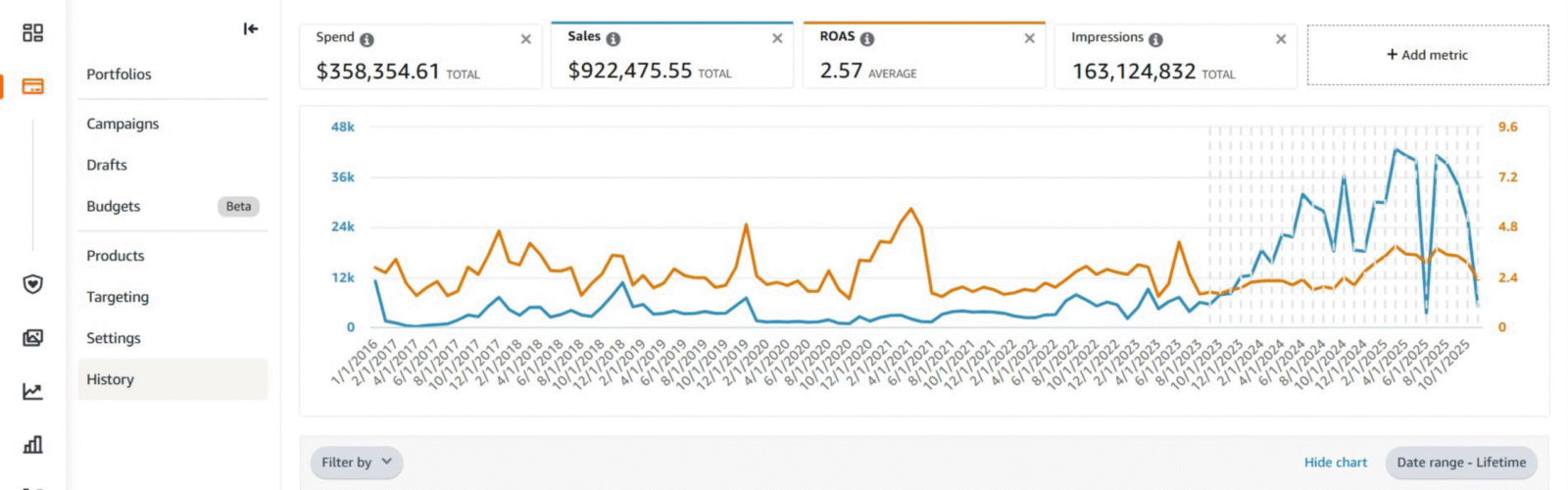This screenshot has width=1568, height=490.
Task: Open the dashboard grid icon in left rail
Action: click(32, 33)
